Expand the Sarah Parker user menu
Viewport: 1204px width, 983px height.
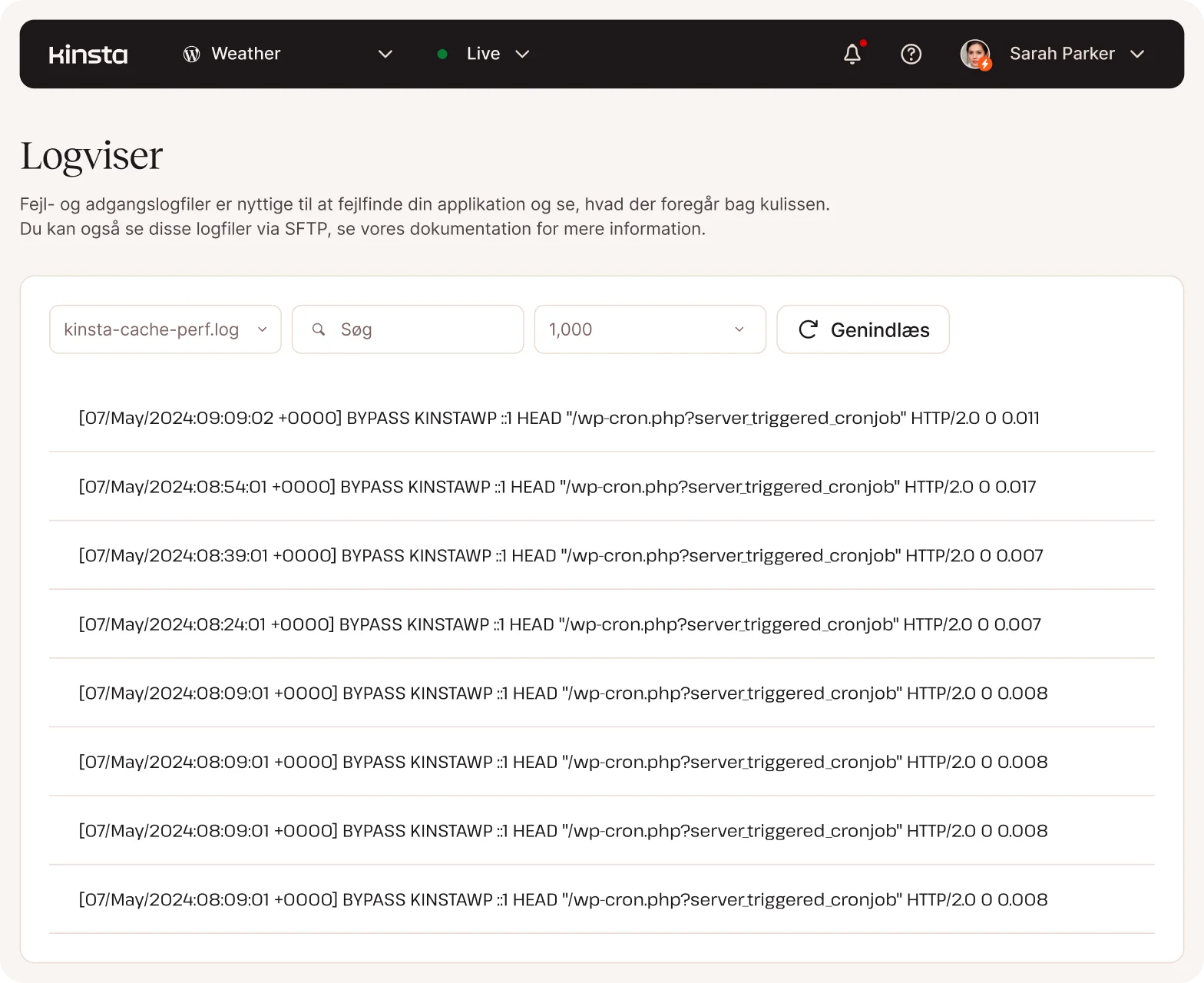1137,54
